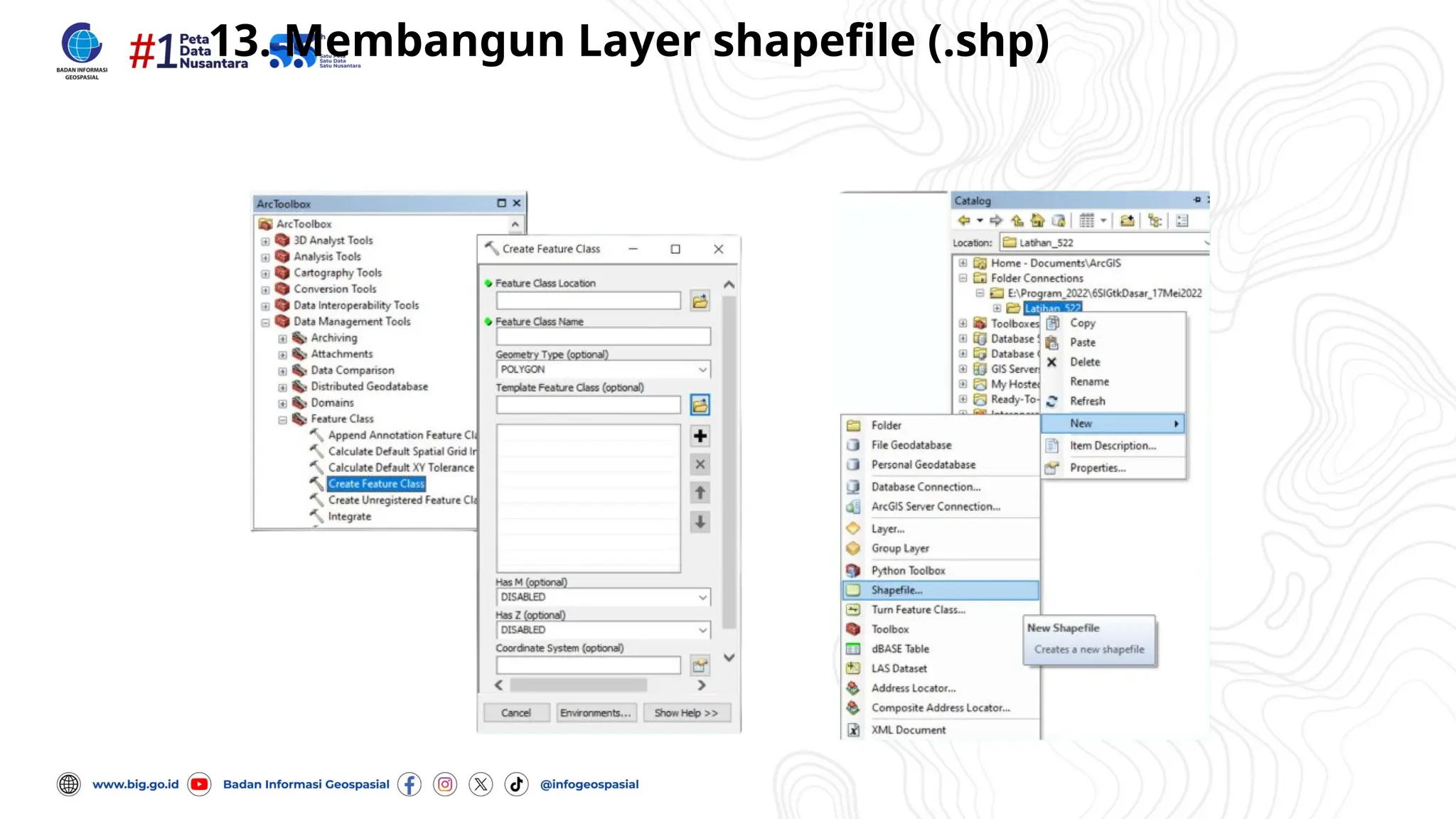1456x819 pixels.
Task: Select File Geodatabase in New submenu
Action: [x=911, y=445]
